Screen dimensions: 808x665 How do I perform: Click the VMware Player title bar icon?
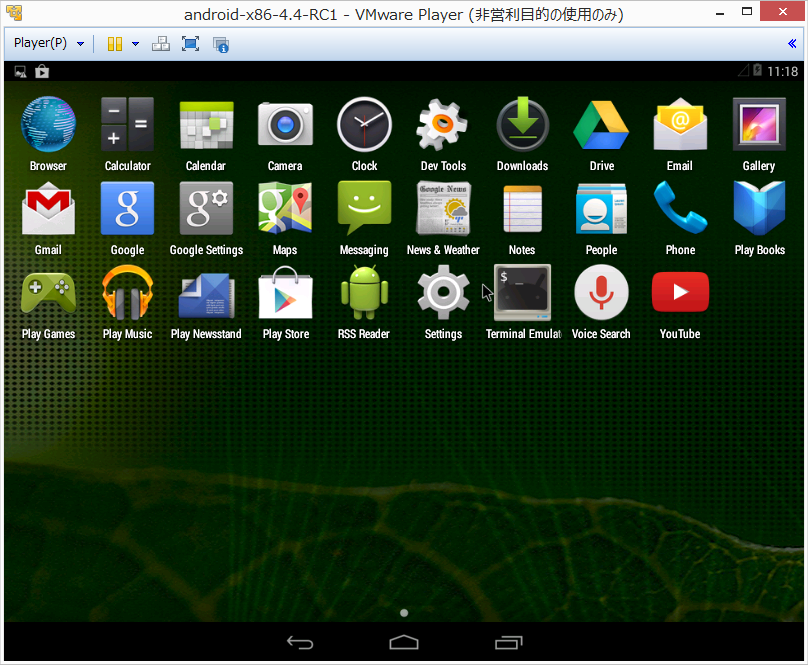[x=14, y=12]
